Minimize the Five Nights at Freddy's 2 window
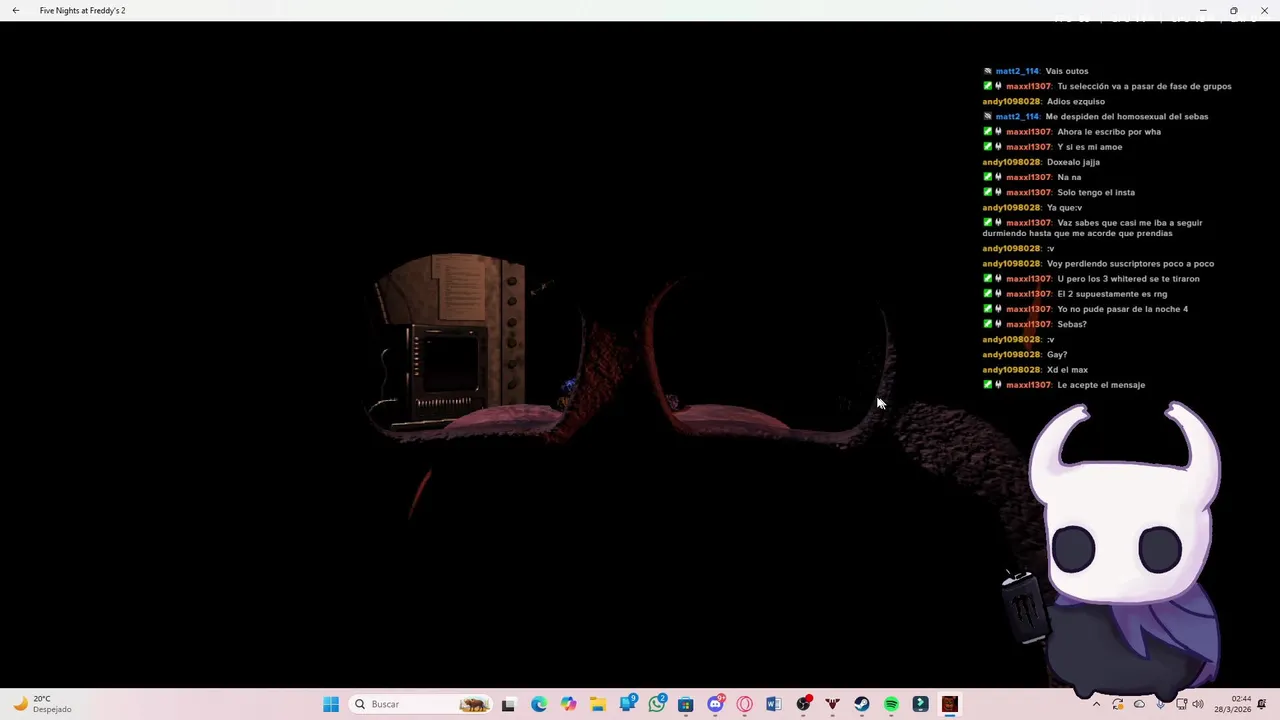Viewport: 1280px width, 720px height. pyautogui.click(x=1203, y=10)
